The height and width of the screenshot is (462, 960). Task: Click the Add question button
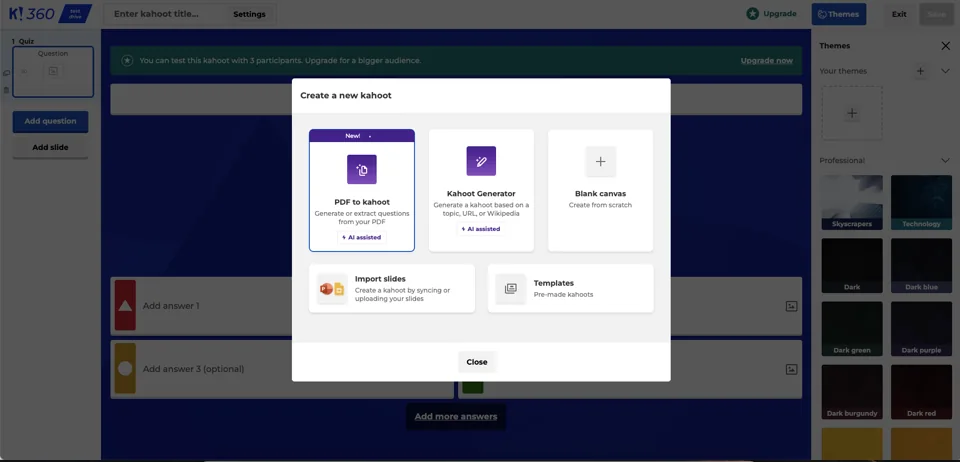[50, 121]
